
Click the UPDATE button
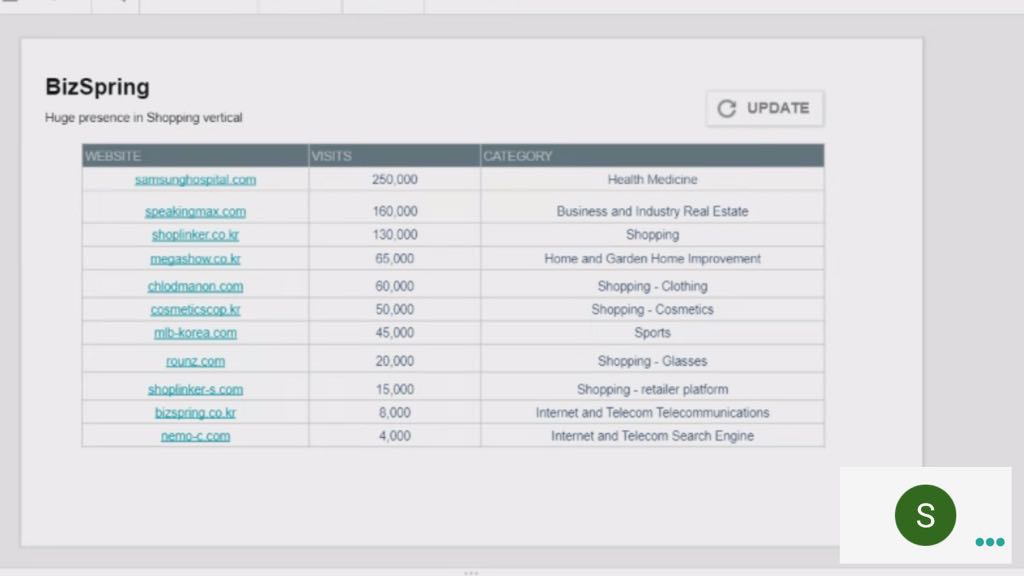pyautogui.click(x=765, y=108)
